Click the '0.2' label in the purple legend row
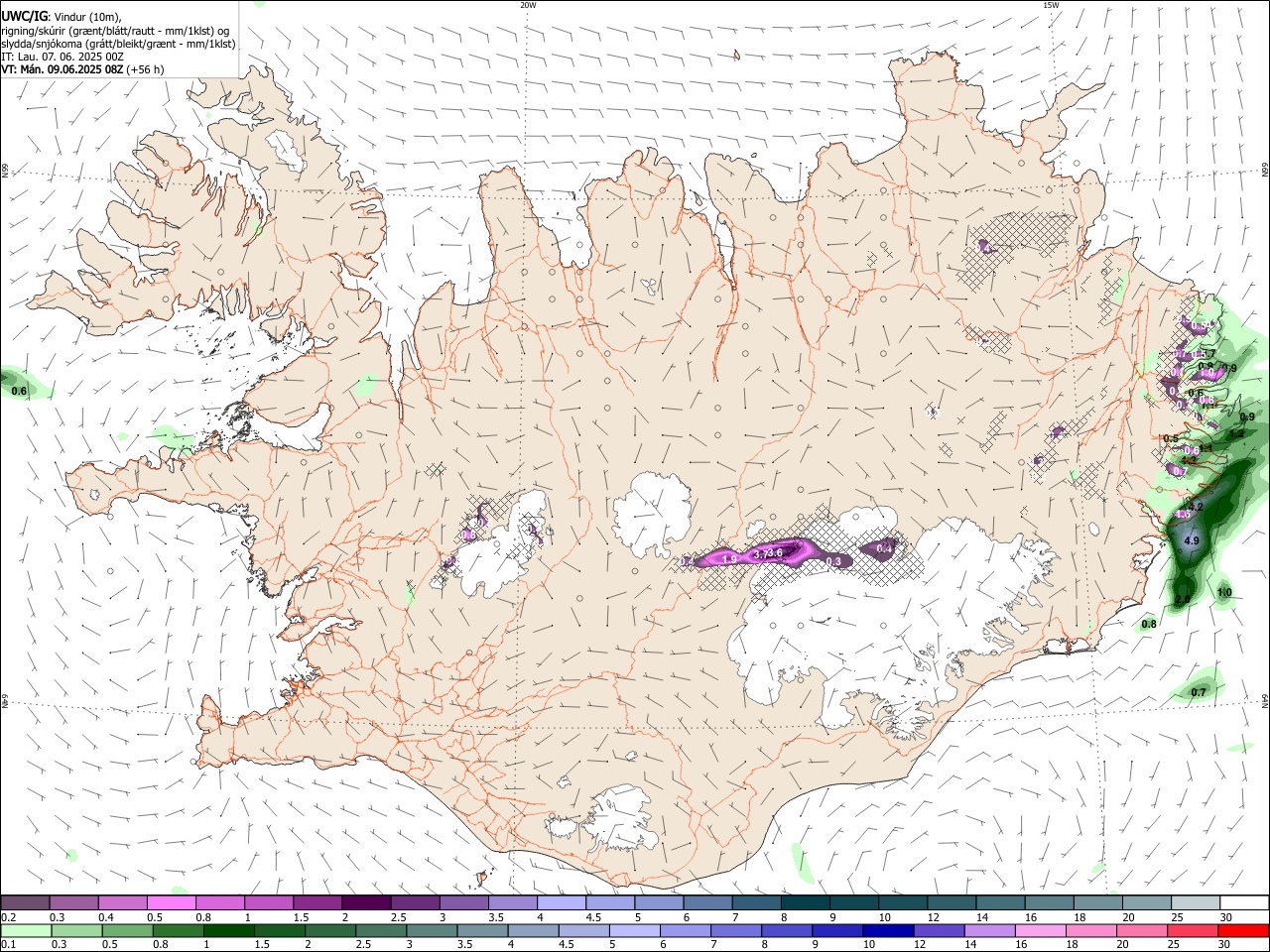This screenshot has width=1270, height=952. pos(10,917)
